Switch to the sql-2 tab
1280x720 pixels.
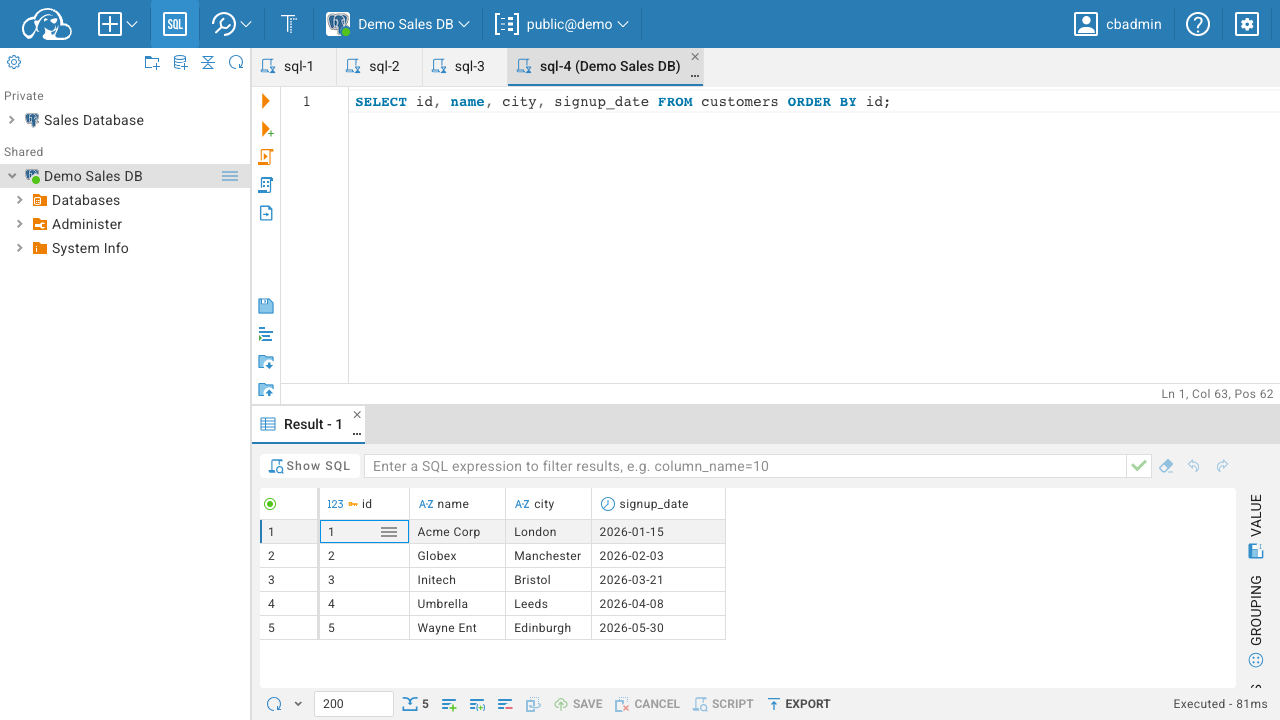[379, 67]
